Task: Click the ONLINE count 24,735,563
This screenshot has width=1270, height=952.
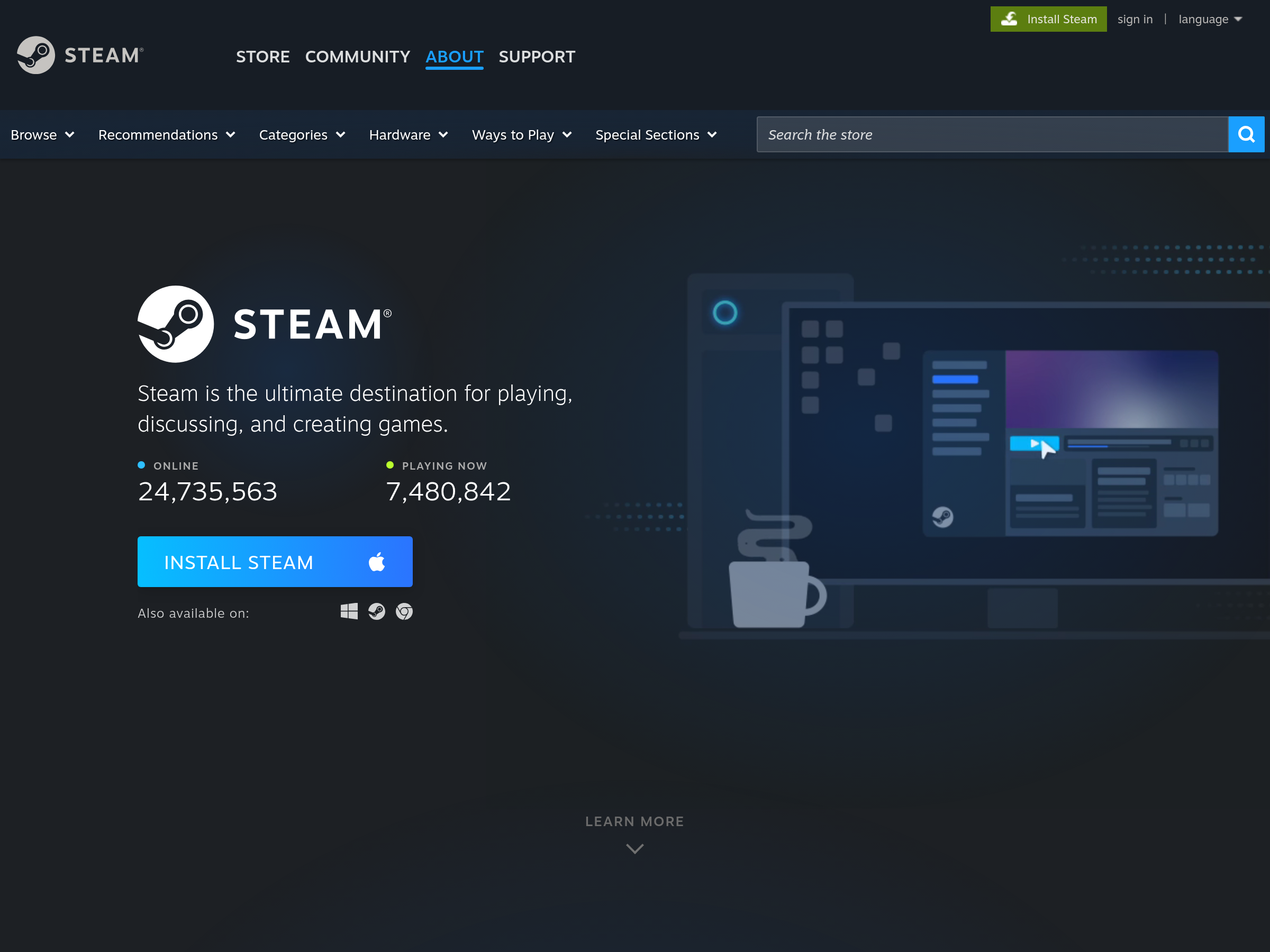Action: (208, 491)
